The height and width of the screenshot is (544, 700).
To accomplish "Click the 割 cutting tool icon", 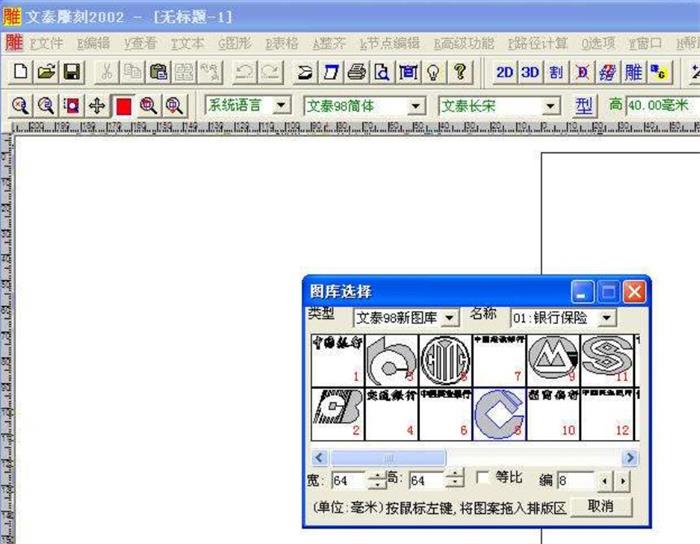I will click(556, 72).
